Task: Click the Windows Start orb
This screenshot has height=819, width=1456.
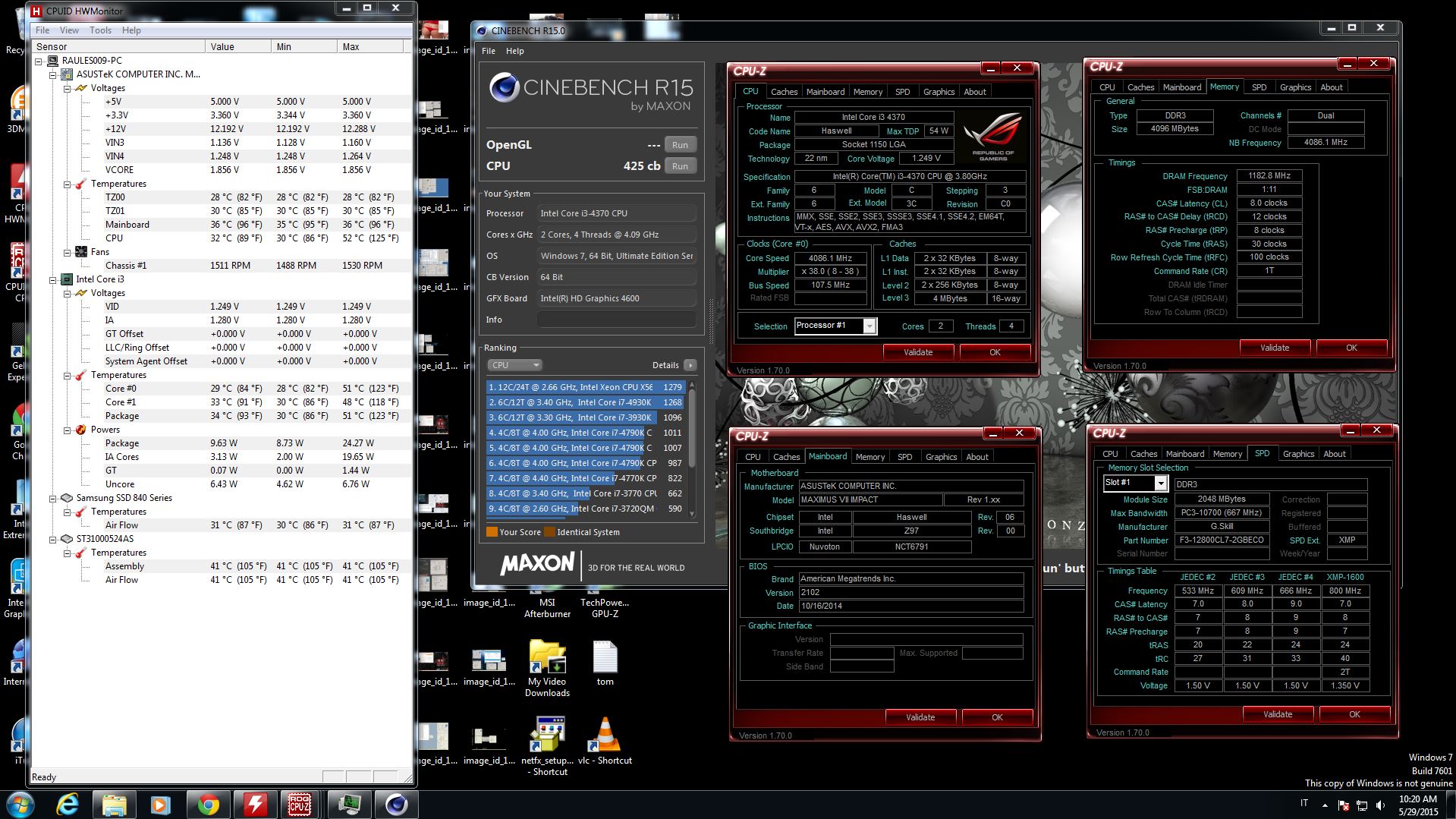Action: coord(20,805)
